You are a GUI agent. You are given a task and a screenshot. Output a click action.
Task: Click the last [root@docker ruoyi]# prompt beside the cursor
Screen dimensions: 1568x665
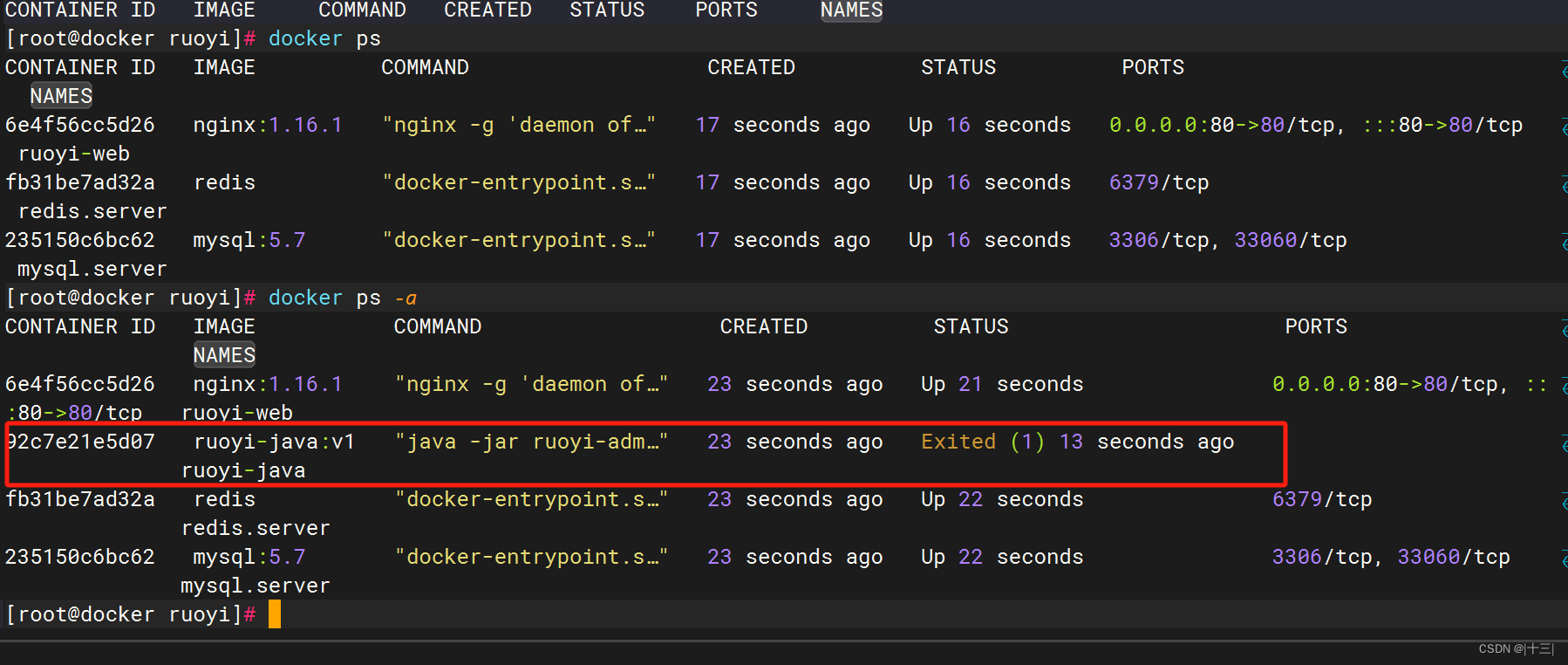coord(131,614)
